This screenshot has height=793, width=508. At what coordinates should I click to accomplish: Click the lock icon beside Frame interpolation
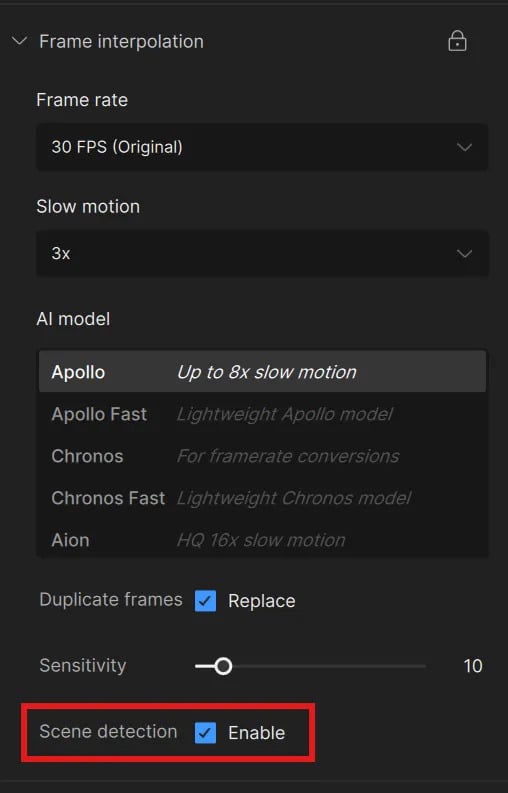click(x=457, y=41)
